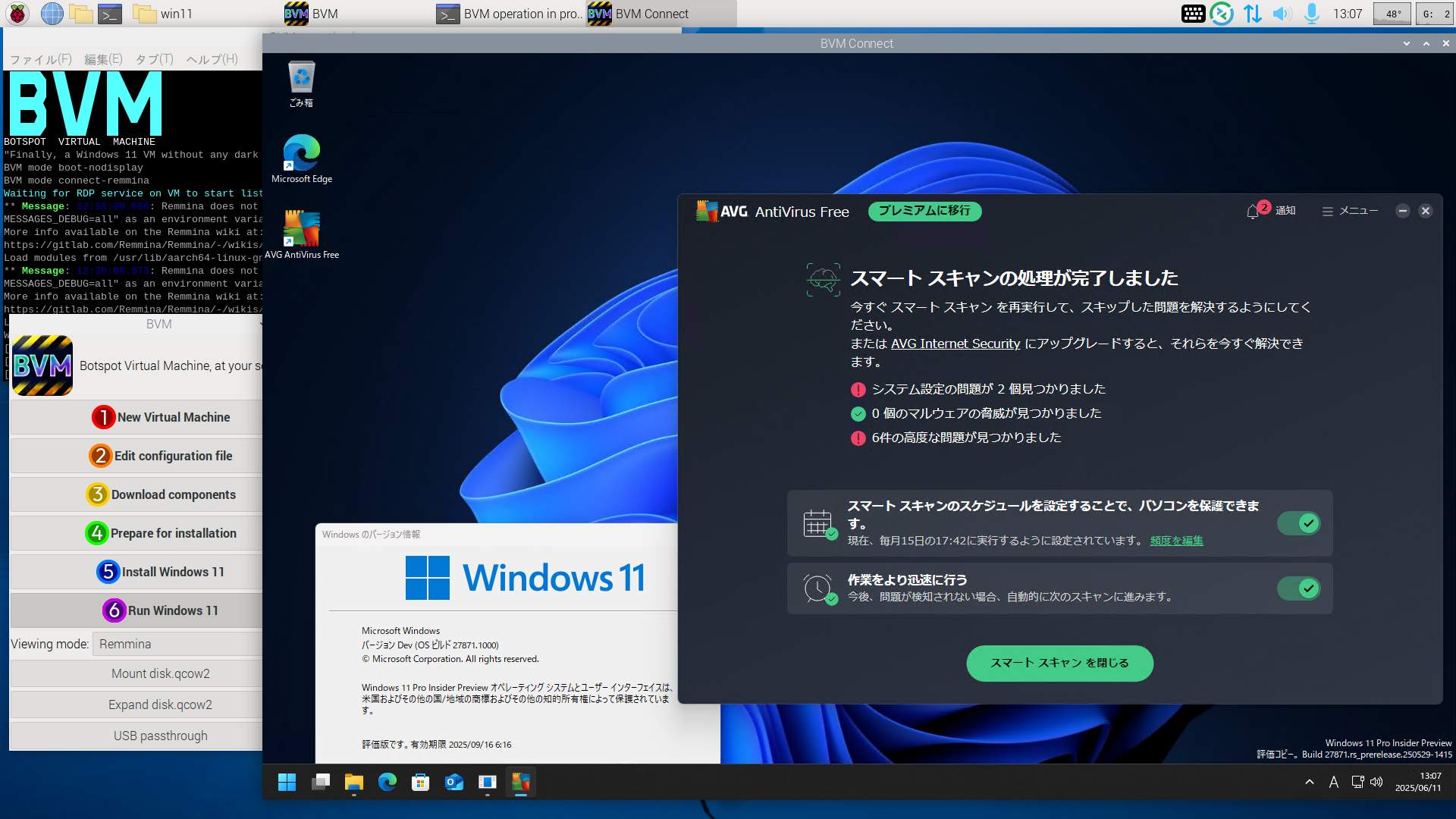Open the ヘルプ(H) menu in terminal
The width and height of the screenshot is (1456, 819).
point(212,59)
